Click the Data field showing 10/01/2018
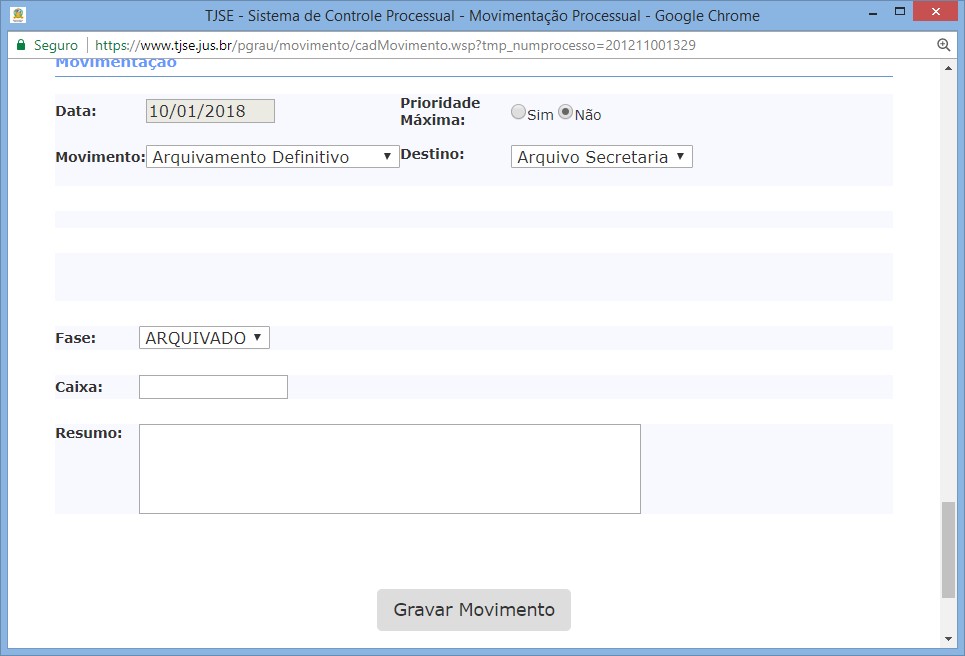The width and height of the screenshot is (965, 656). (x=210, y=111)
